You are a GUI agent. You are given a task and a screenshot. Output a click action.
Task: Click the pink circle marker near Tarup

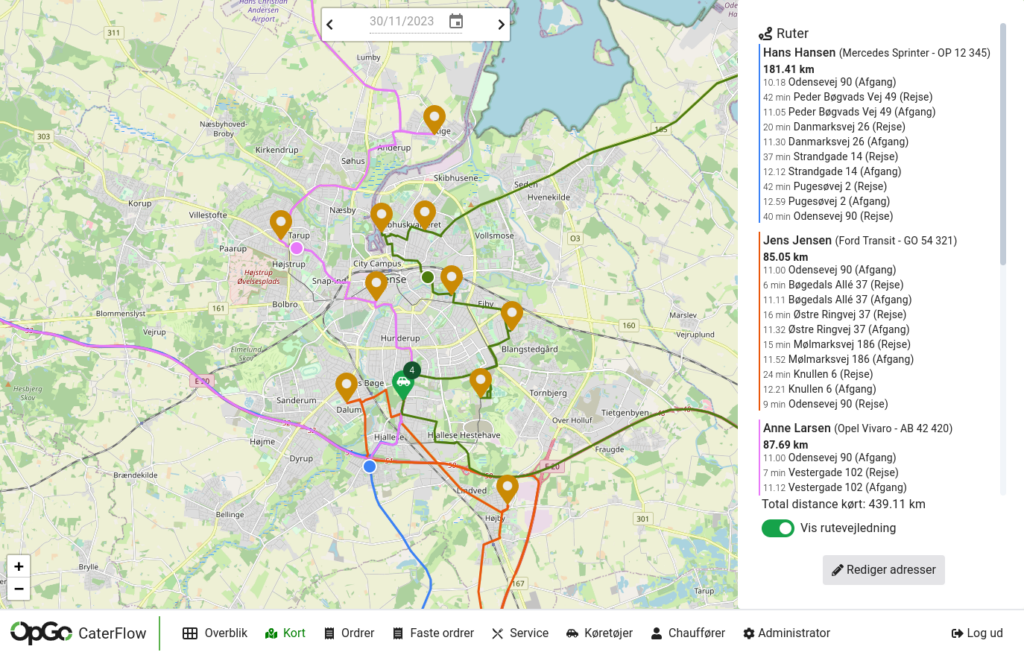pos(296,247)
